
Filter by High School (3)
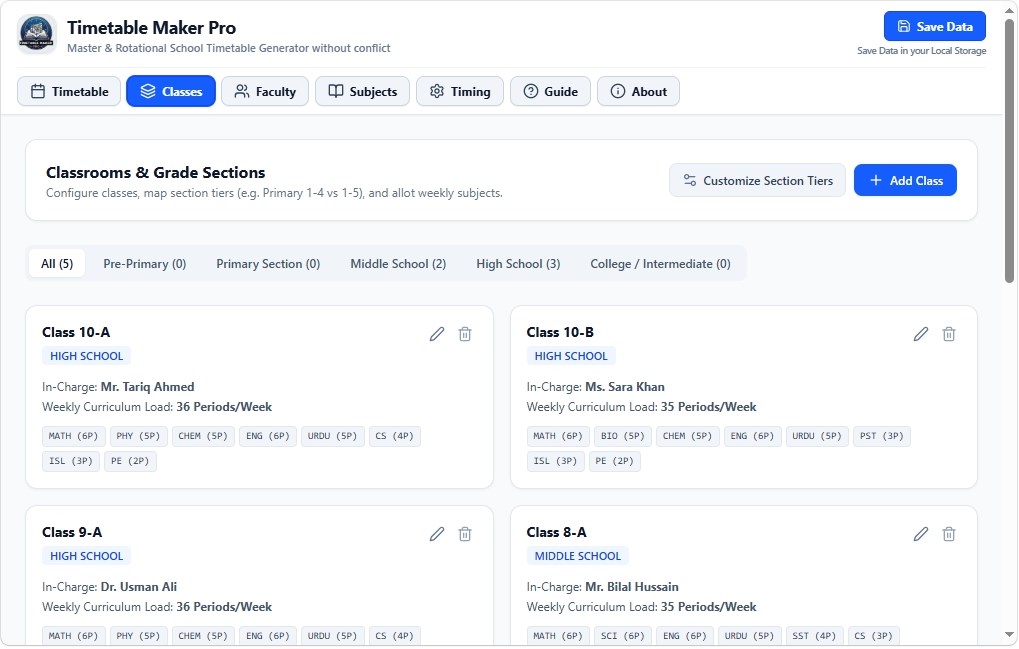coord(518,264)
